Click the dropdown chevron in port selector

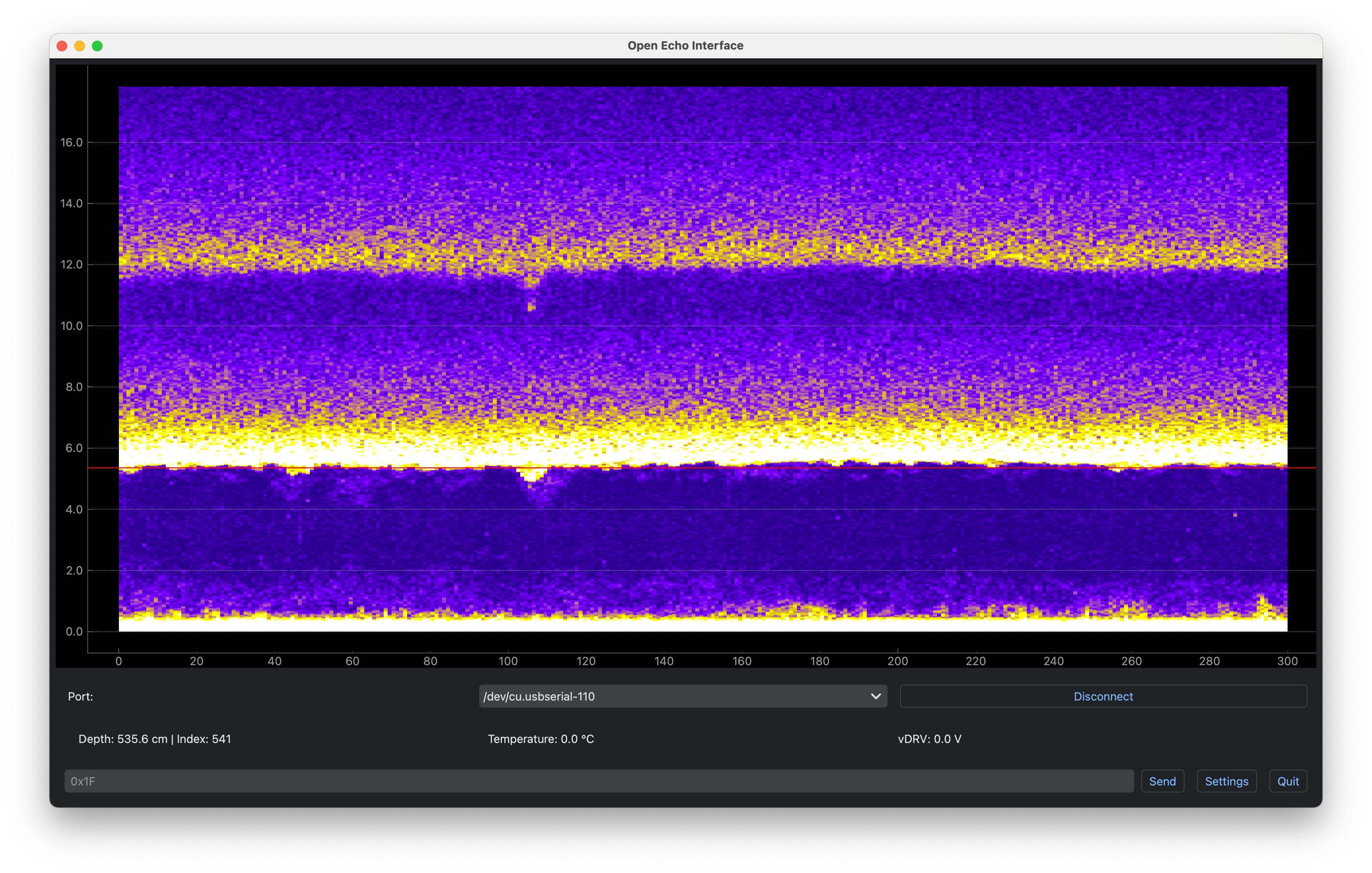click(876, 696)
